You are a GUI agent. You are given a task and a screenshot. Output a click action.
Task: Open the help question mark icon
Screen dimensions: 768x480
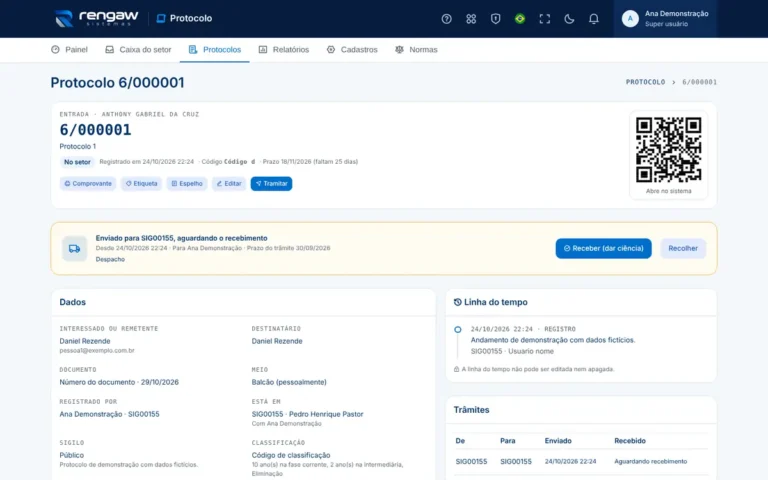tap(446, 19)
